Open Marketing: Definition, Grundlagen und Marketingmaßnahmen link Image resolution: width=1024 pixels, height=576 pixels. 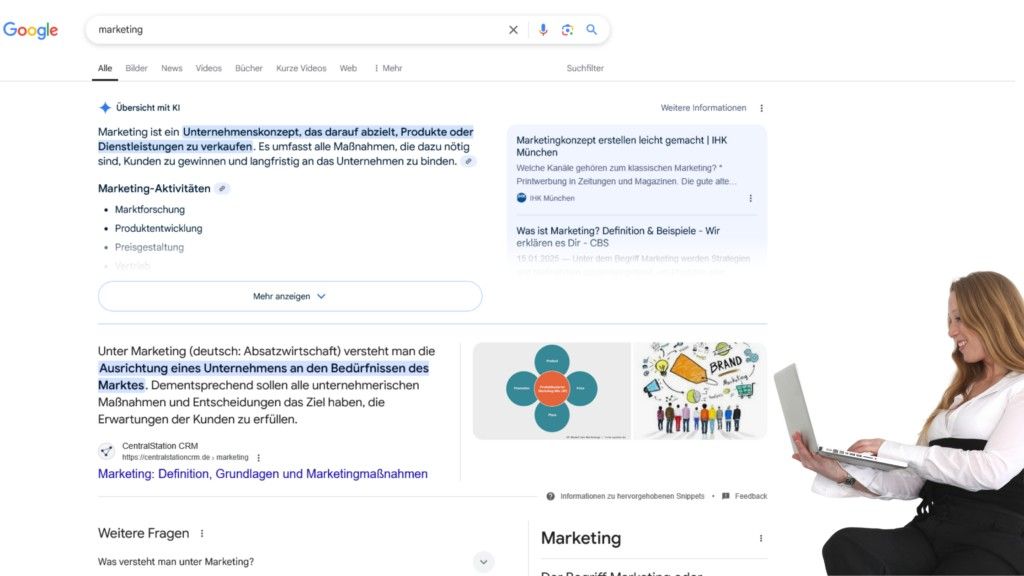[263, 474]
